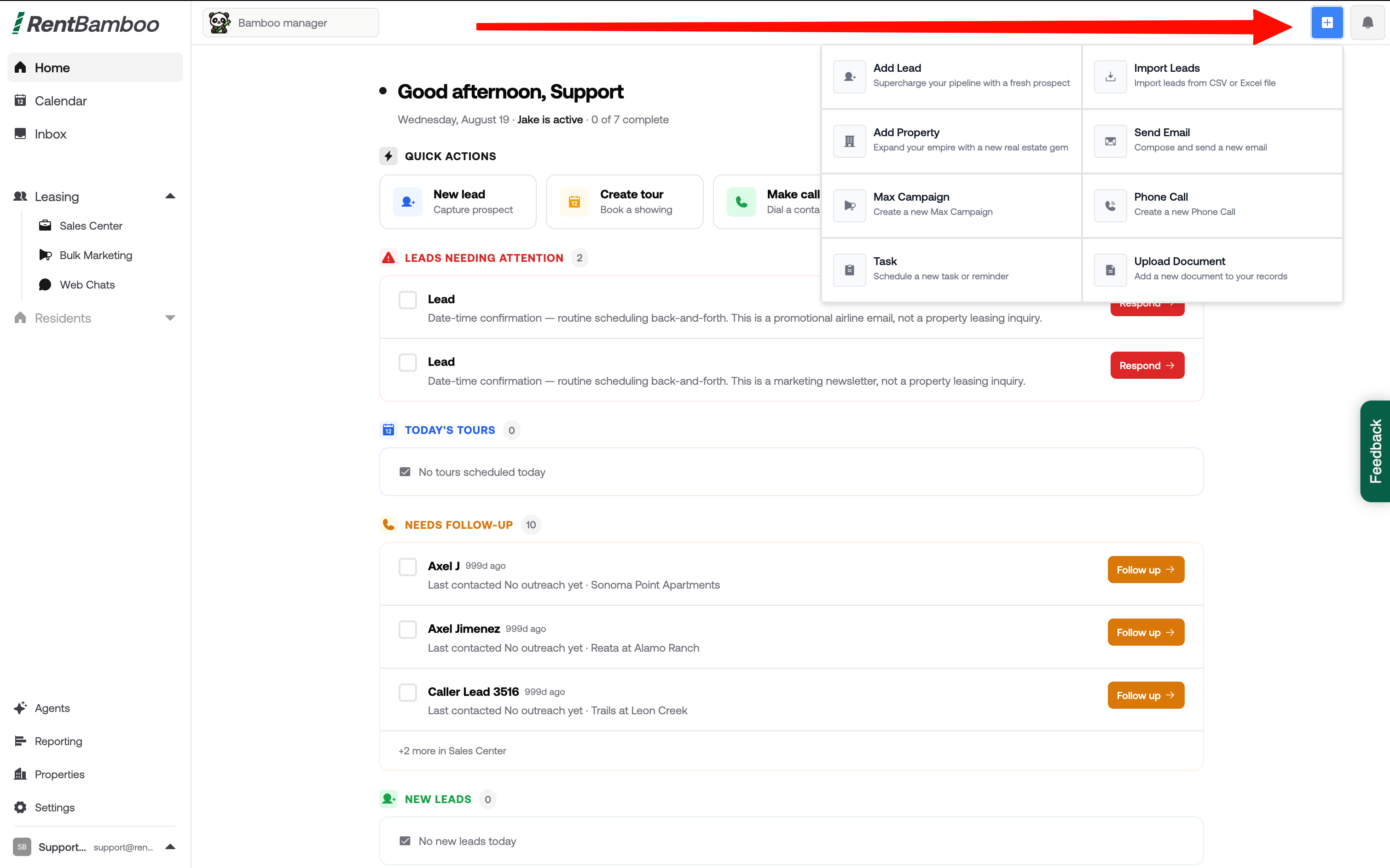
Task: Open Calendar in the sidebar
Action: [95, 101]
